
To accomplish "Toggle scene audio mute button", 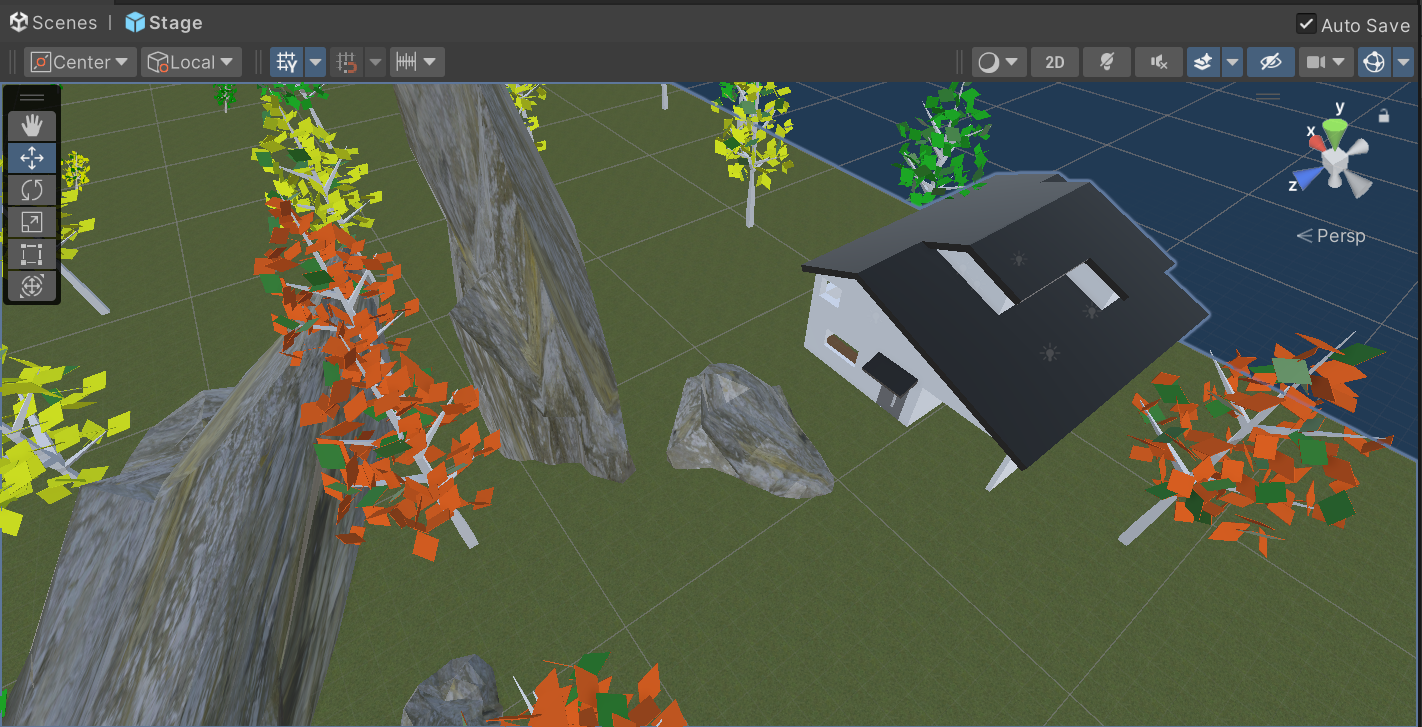I will 1159,62.
